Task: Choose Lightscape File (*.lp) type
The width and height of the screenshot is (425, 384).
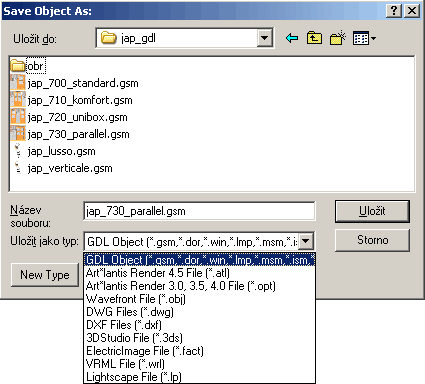Action: 199,377
